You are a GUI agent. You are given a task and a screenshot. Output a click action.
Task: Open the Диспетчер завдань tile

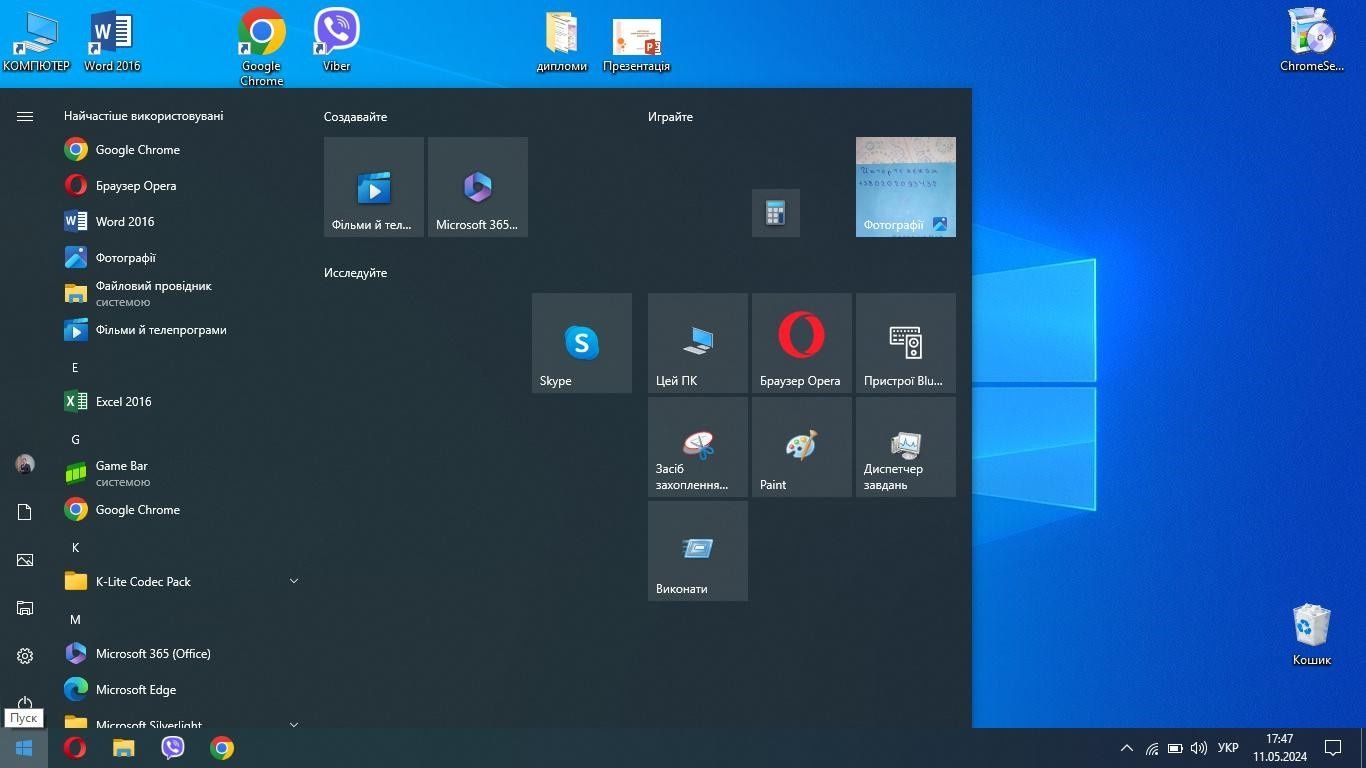click(x=906, y=447)
